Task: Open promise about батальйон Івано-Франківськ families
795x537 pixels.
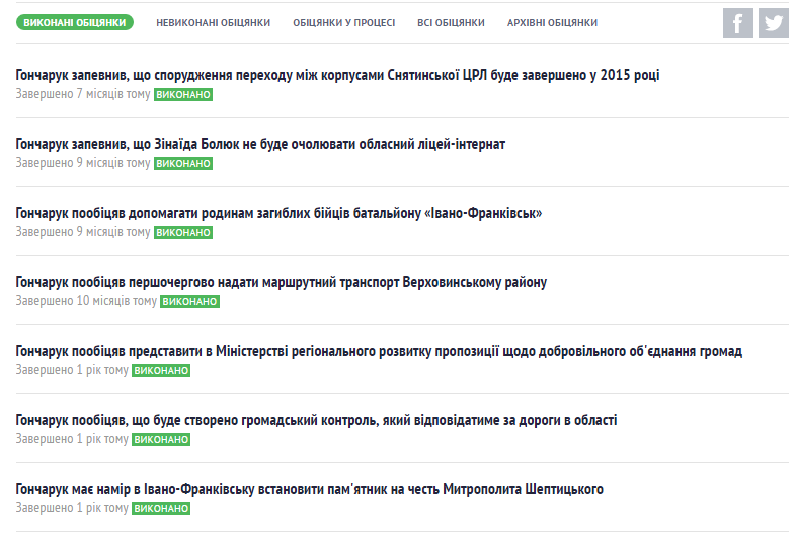Action: coord(278,213)
